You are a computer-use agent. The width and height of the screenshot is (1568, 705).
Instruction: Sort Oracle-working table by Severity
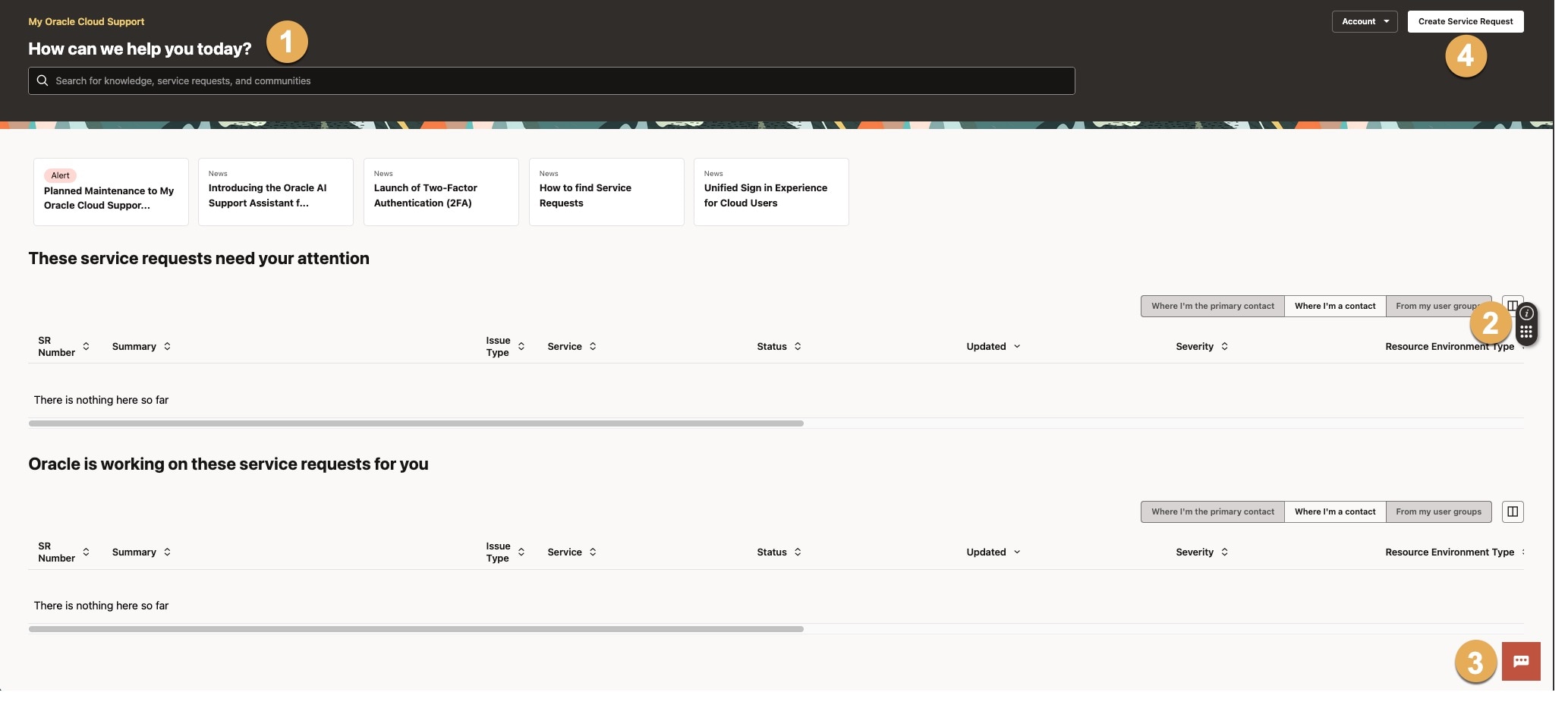tap(1224, 552)
